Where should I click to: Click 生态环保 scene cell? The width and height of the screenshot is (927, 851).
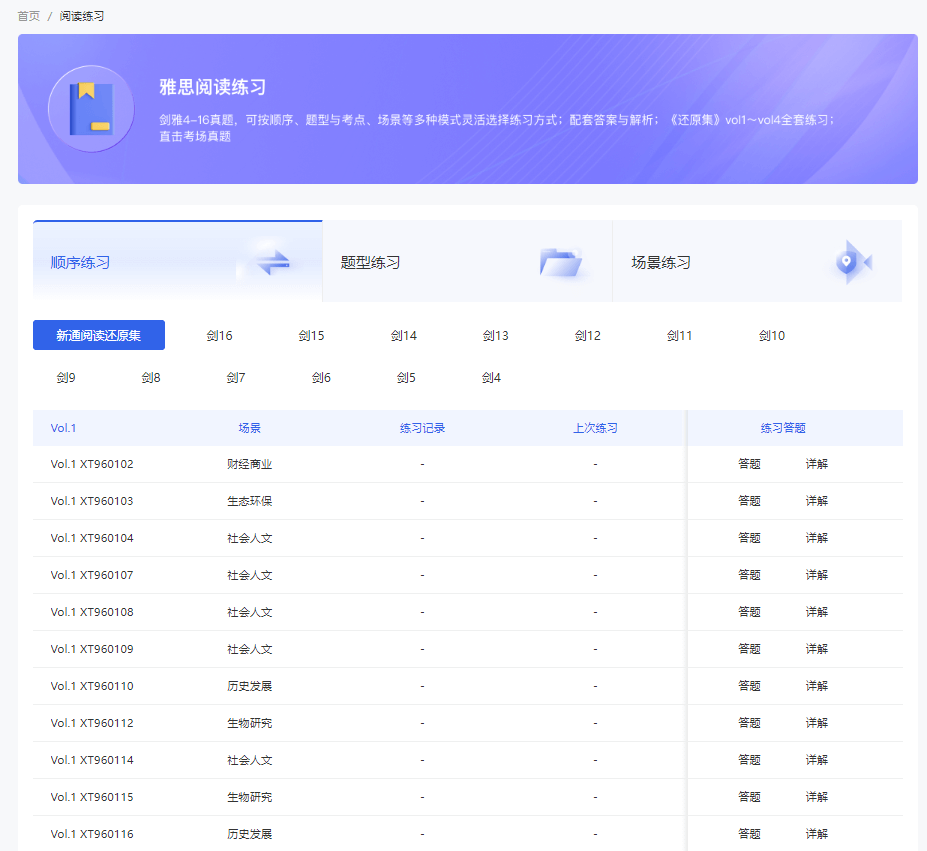click(249, 501)
